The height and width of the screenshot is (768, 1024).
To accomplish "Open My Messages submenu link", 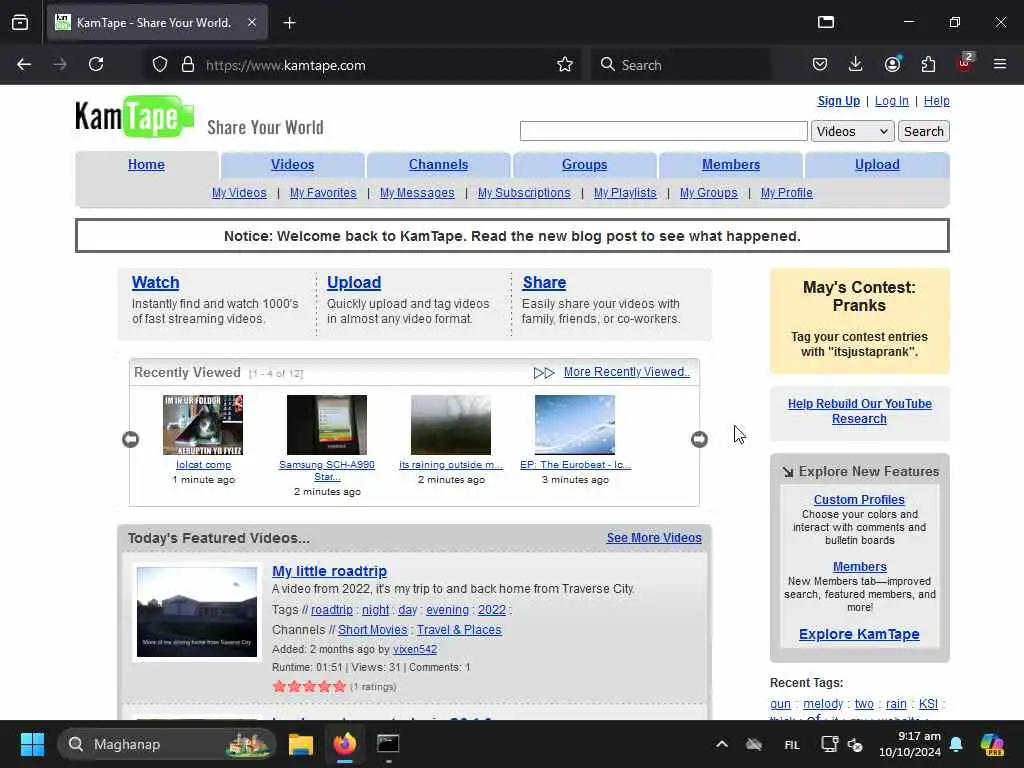I will point(417,193).
